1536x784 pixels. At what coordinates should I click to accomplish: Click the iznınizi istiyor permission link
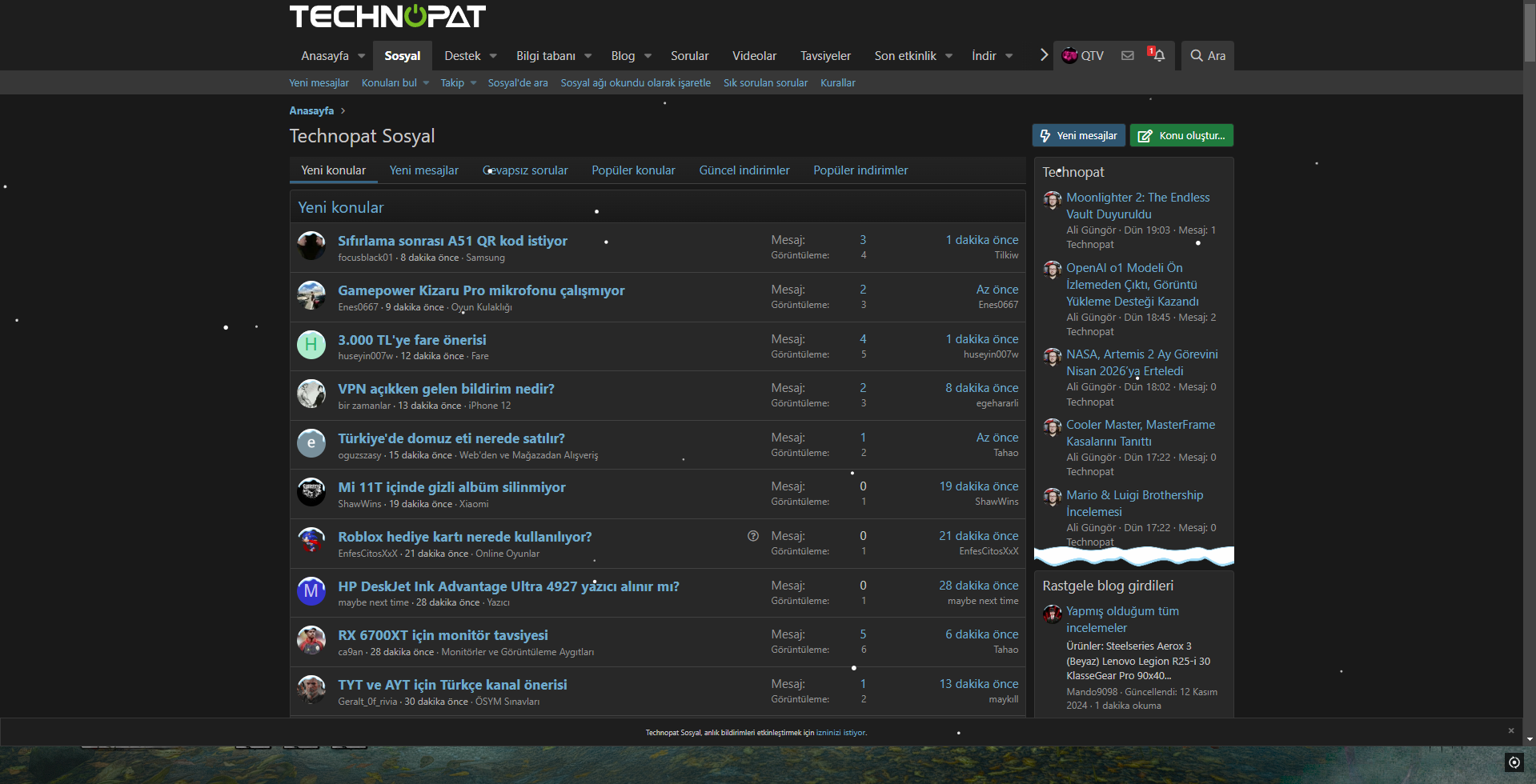(x=840, y=733)
